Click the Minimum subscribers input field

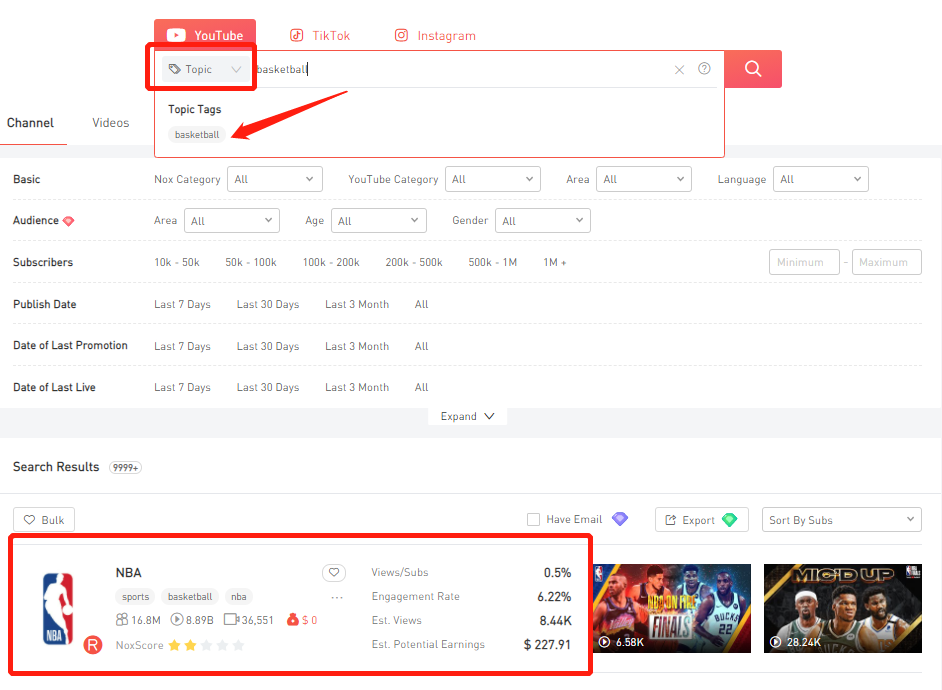[804, 263]
